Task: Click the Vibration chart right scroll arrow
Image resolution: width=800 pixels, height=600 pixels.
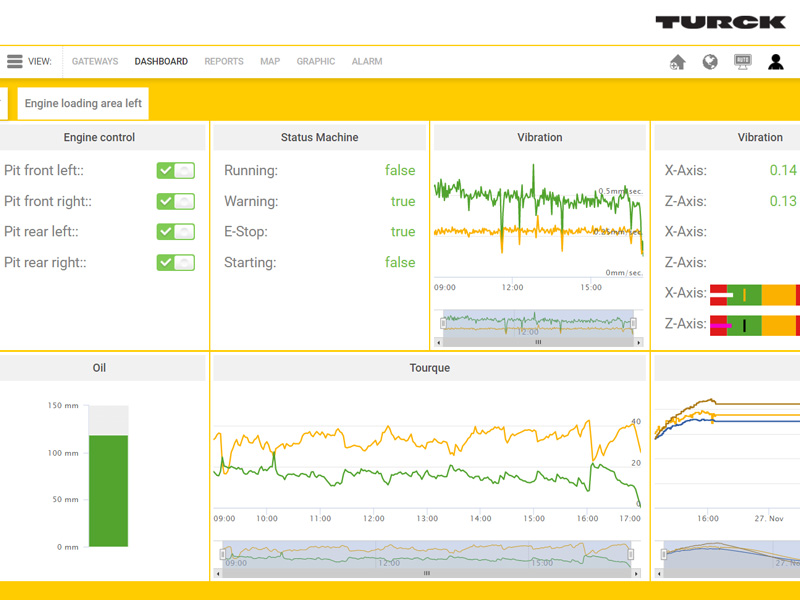Action: 639,342
